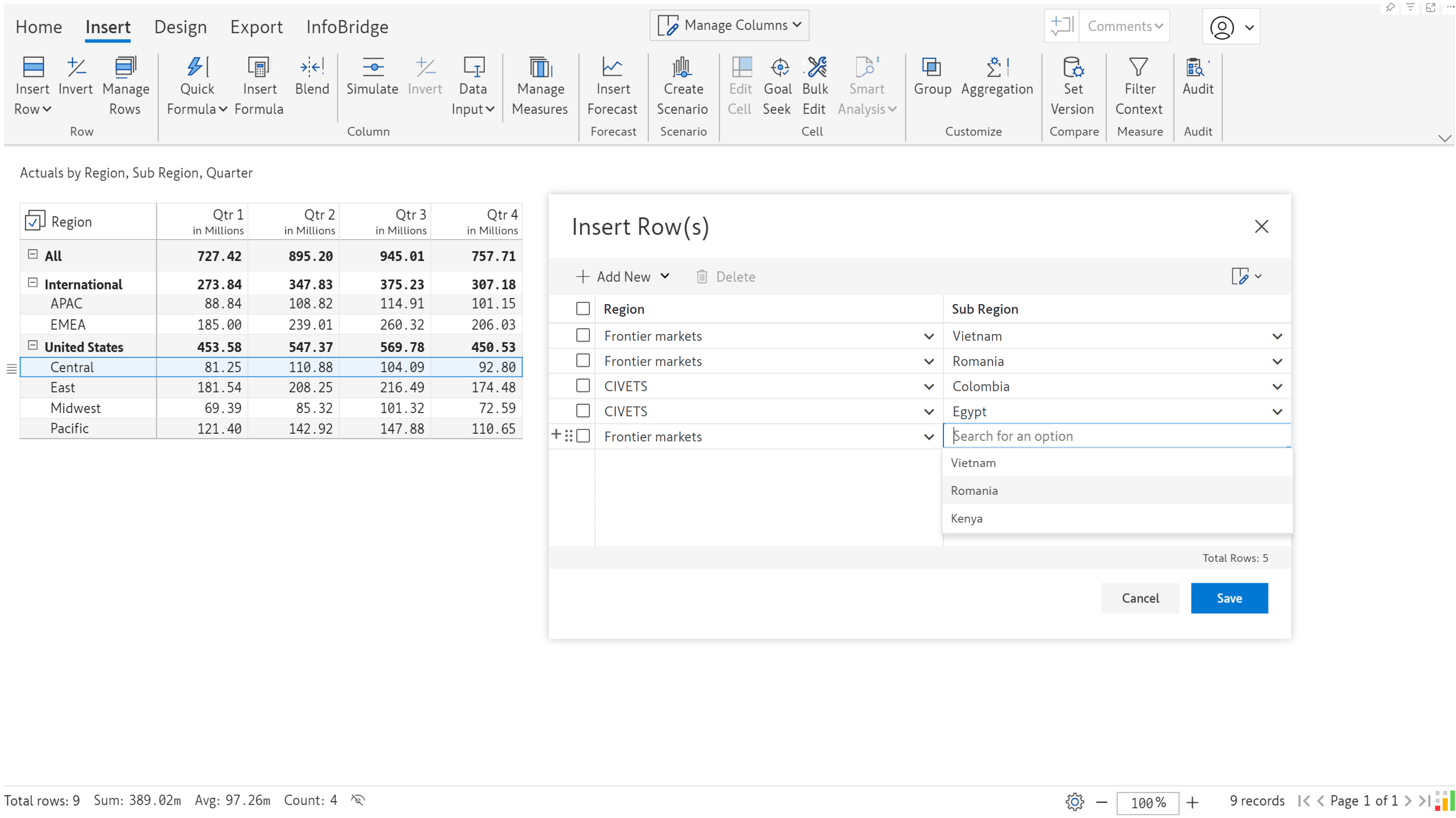1456x818 pixels.
Task: Click the Audit icon
Action: (1197, 67)
